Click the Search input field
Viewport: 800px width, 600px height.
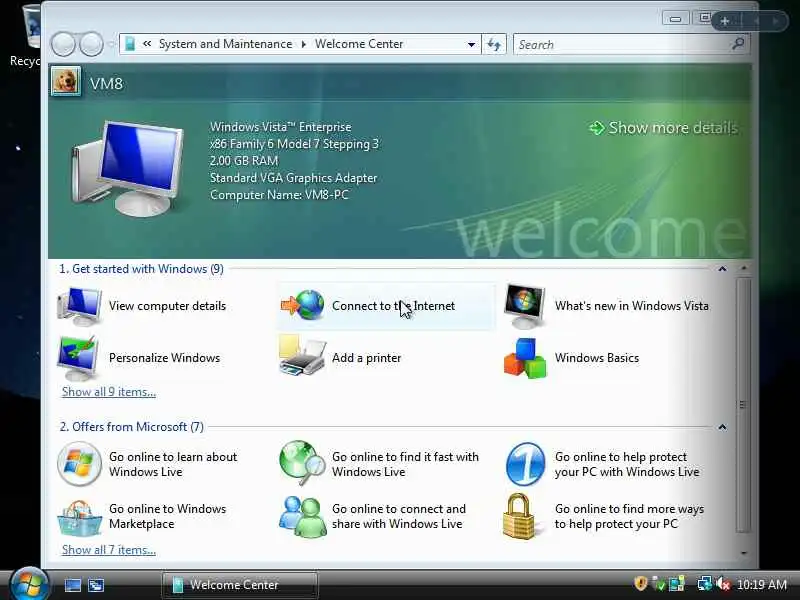pos(622,44)
